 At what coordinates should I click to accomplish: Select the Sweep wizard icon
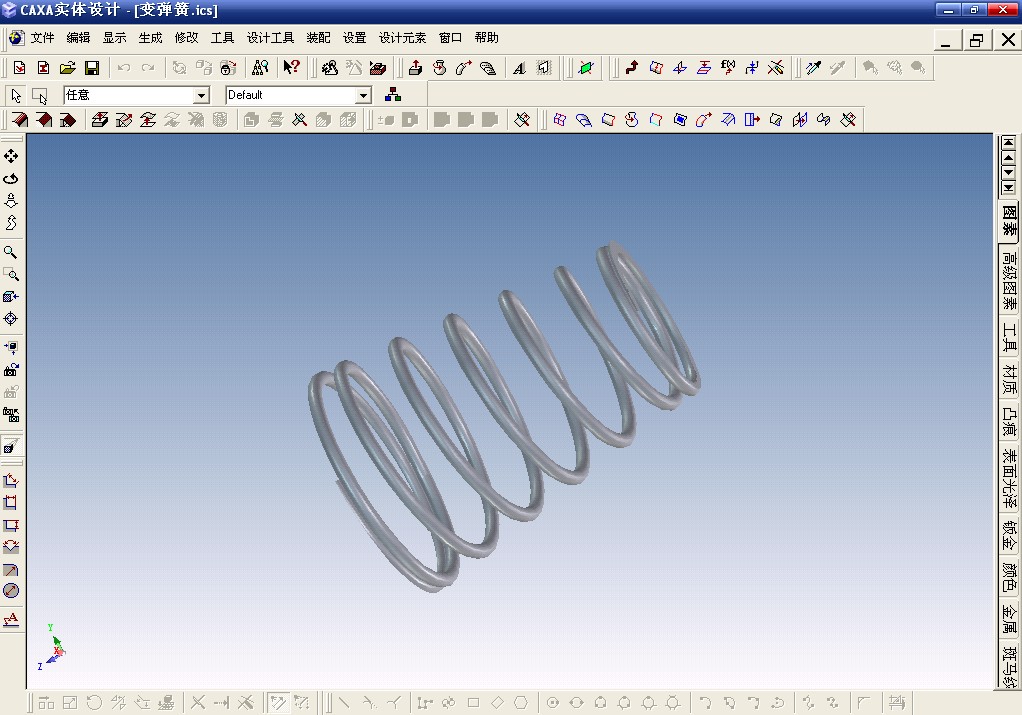coord(463,68)
